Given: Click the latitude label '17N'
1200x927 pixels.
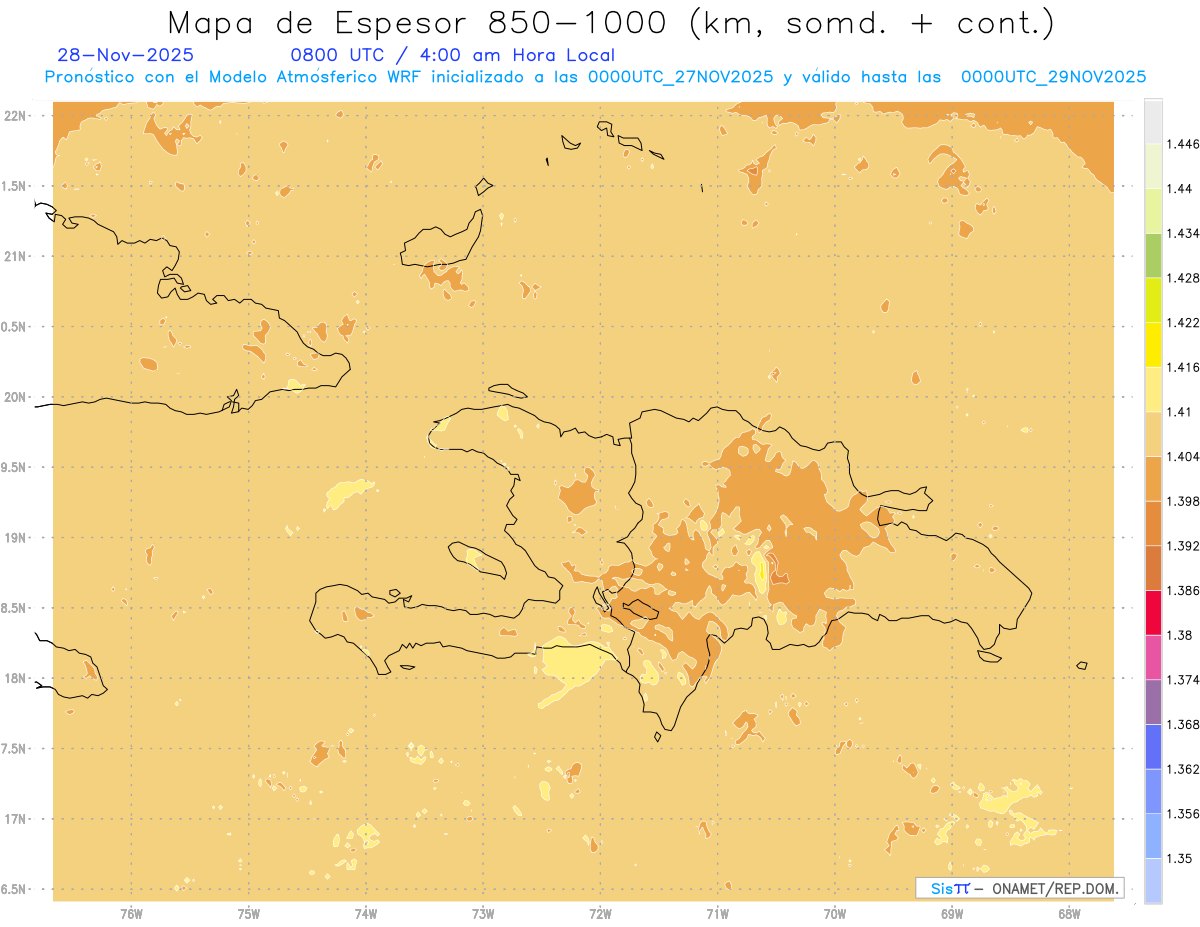Looking at the screenshot, I should click(16, 819).
